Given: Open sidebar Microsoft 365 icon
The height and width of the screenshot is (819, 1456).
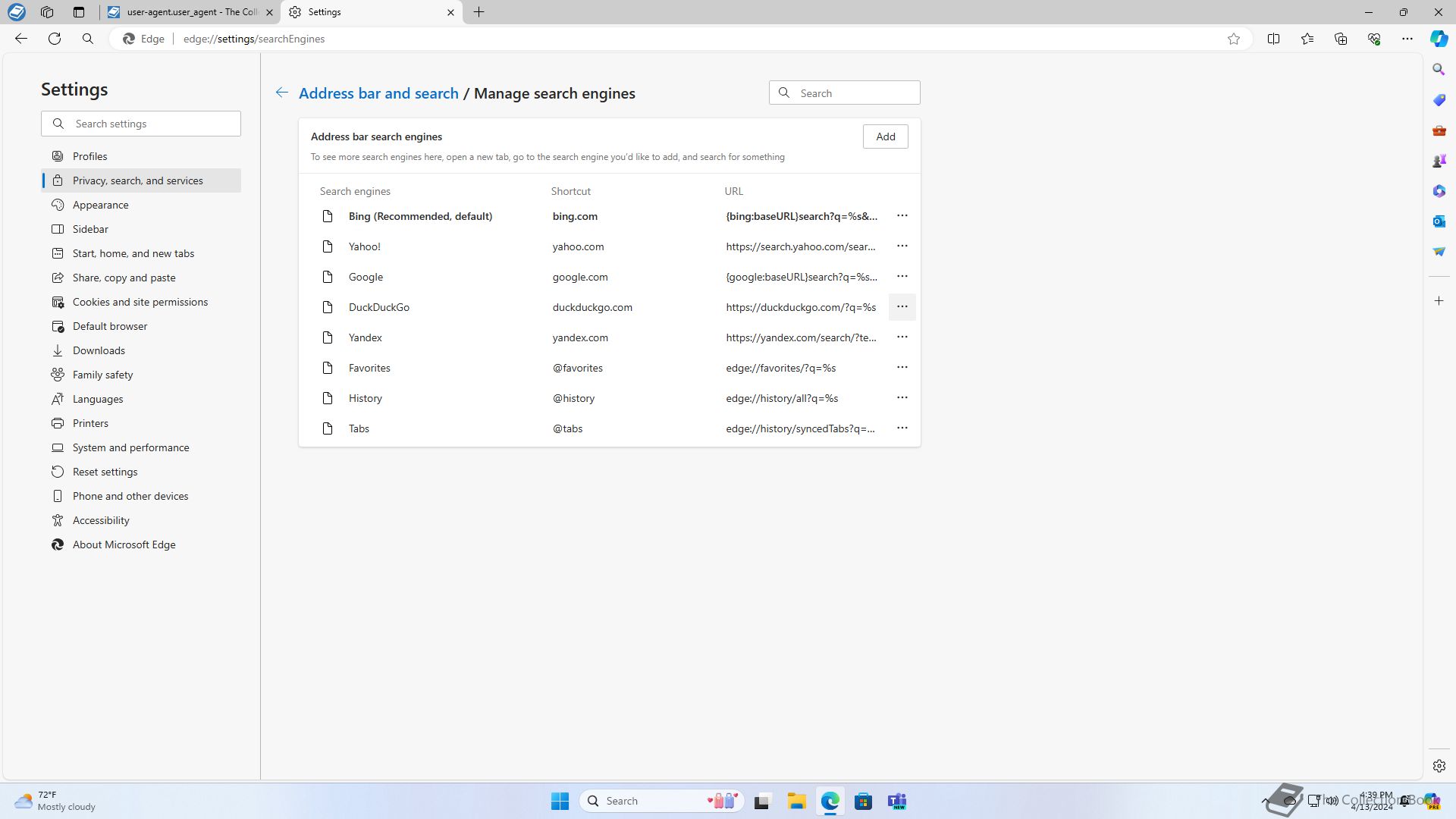Looking at the screenshot, I should [x=1439, y=191].
